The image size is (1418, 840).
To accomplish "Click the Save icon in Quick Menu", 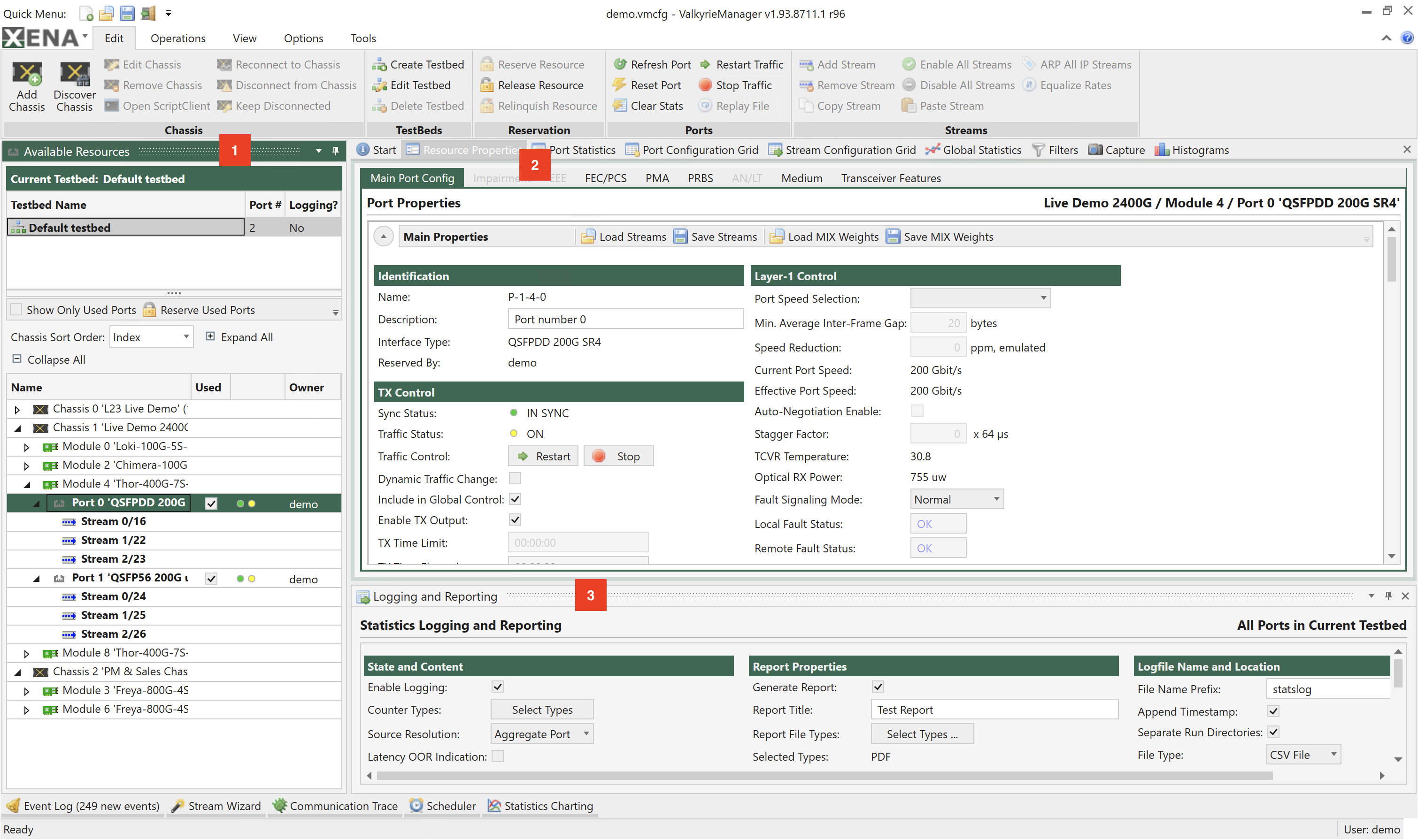I will pos(127,13).
